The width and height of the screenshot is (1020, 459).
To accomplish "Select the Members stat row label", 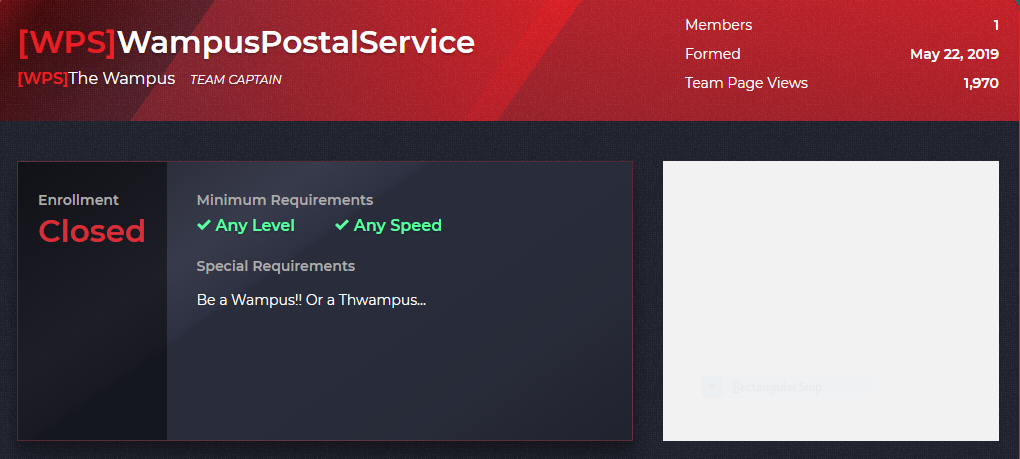I will click(718, 25).
